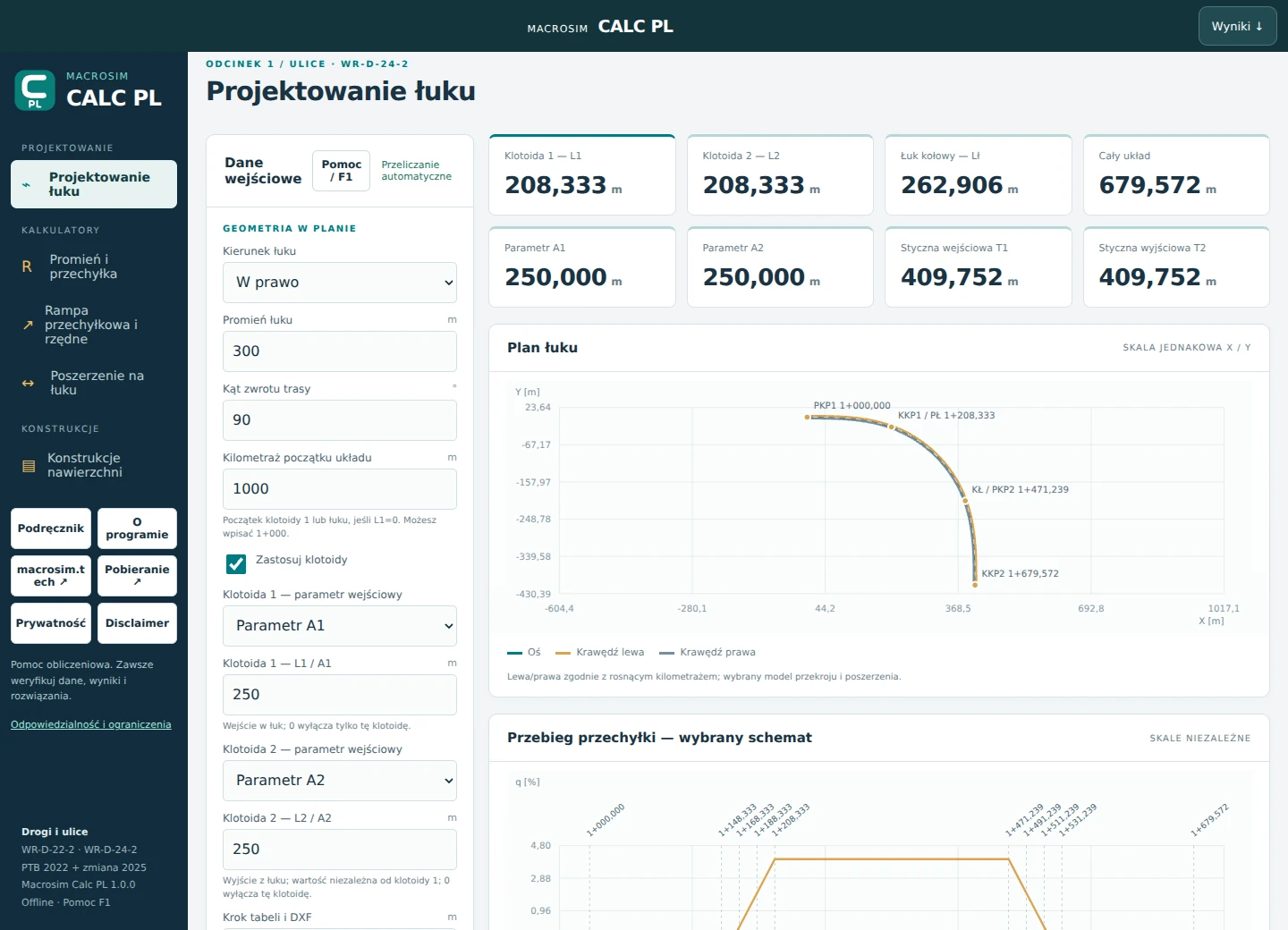
Task: Click the Kąt zwrotu trasy input field
Action: (340, 420)
